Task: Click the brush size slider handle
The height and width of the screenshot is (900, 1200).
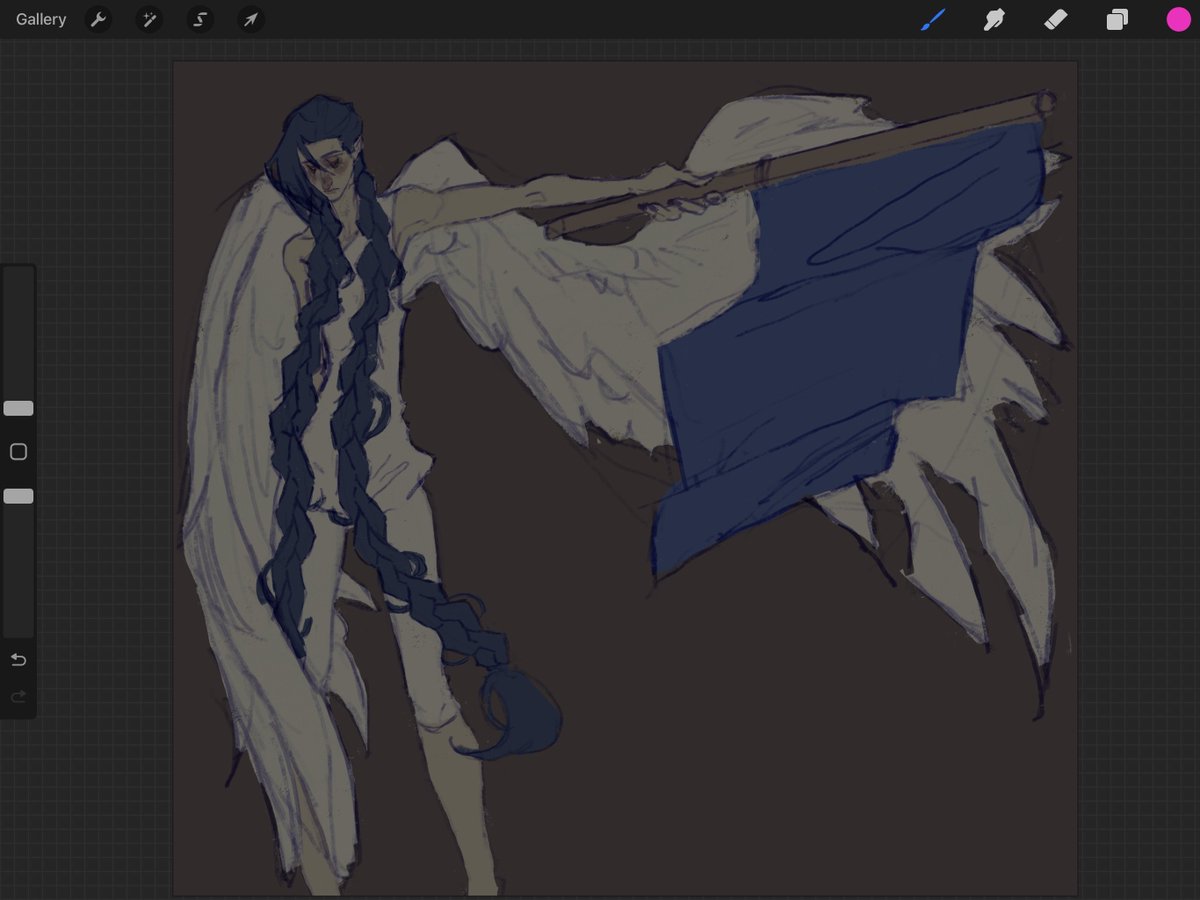Action: 18,408
